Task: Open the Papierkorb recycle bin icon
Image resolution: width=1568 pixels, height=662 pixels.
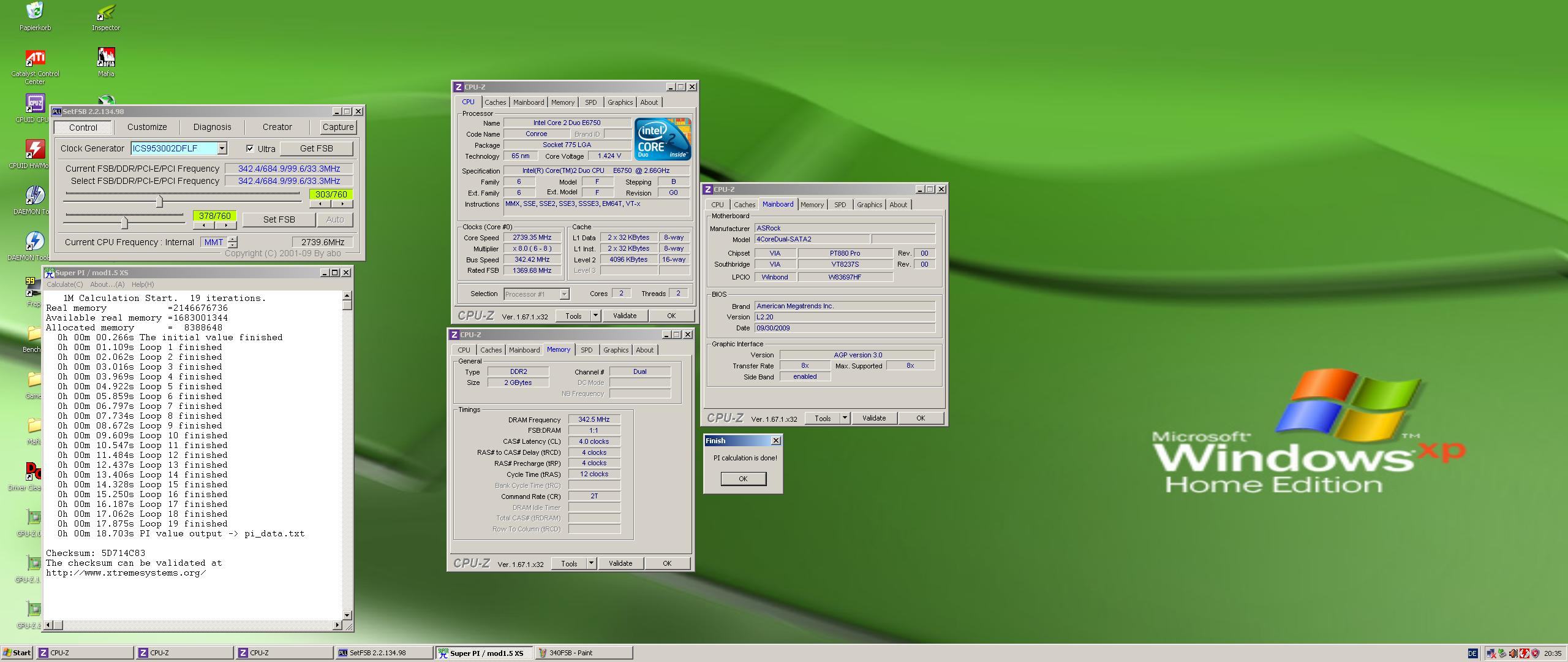Action: (35, 12)
